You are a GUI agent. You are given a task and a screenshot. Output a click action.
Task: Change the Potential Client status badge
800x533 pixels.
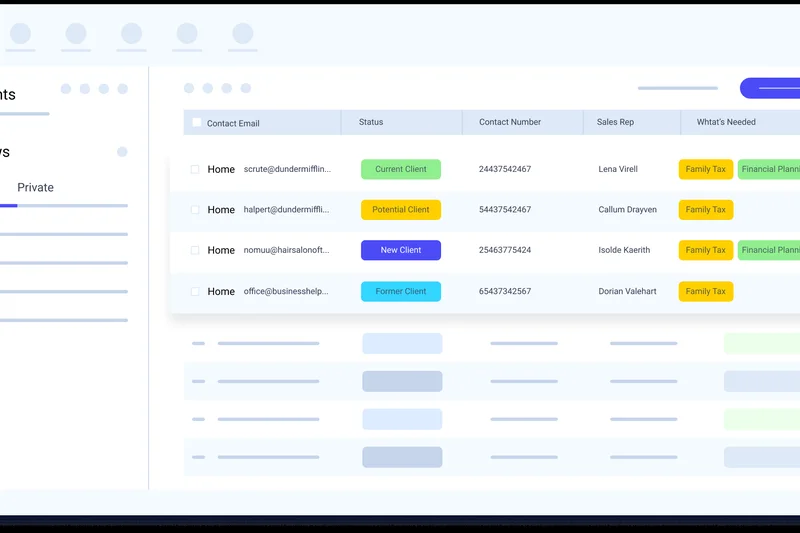[401, 210]
